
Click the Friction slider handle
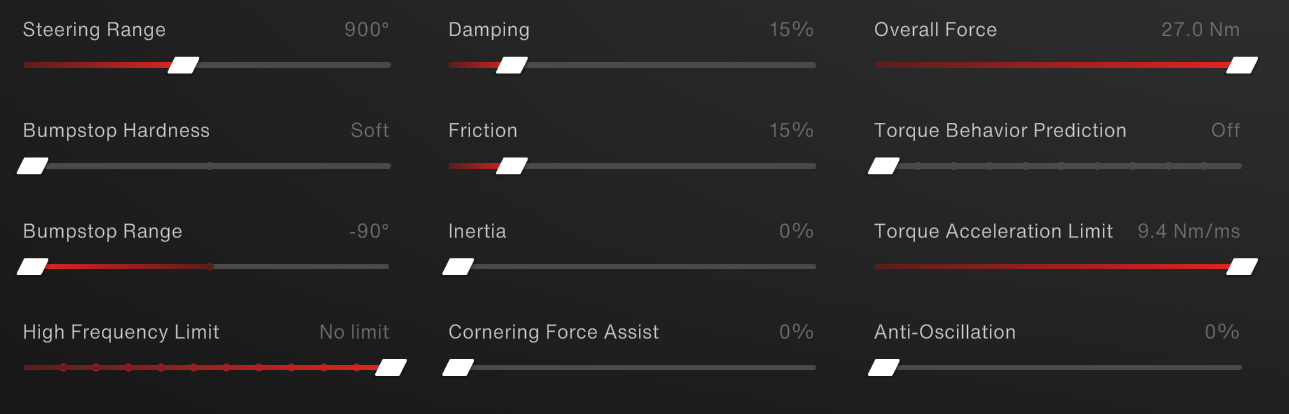point(512,166)
